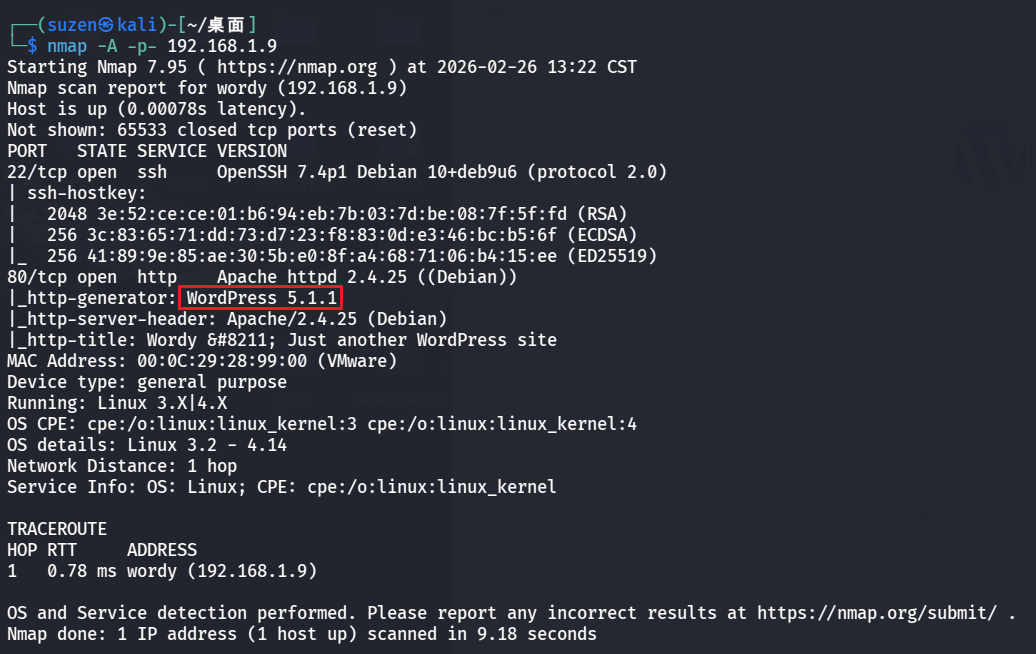Click the MAC Address 00:0C:29:28:99:00 text
This screenshot has height=654, width=1036.
coord(201,361)
